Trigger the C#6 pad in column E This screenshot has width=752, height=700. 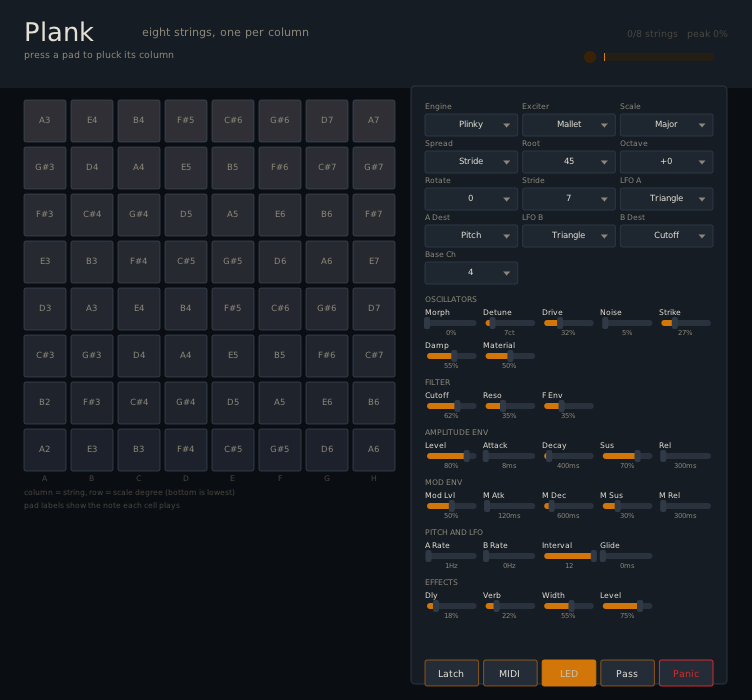233,121
